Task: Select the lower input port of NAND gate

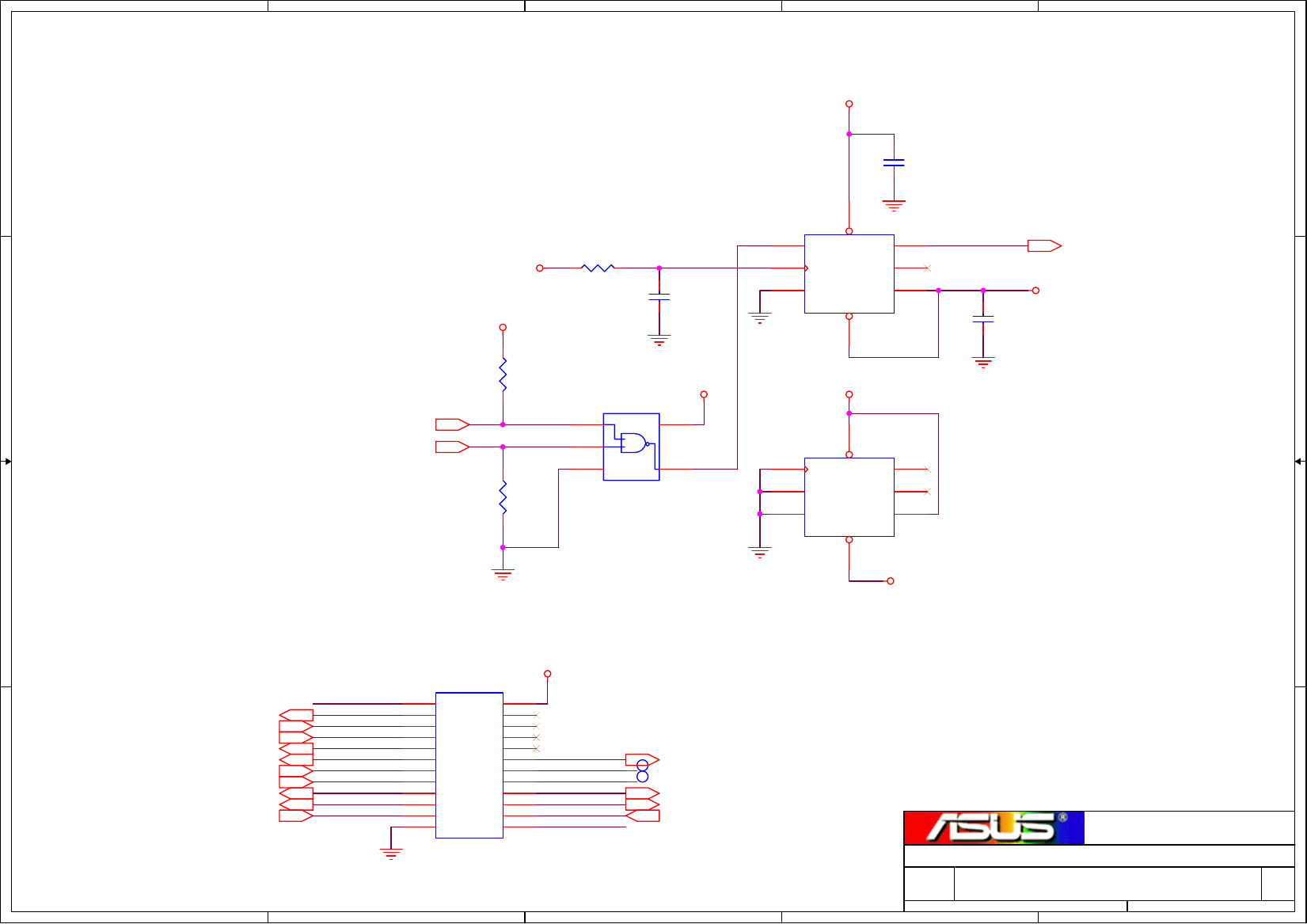Action: 452,447
